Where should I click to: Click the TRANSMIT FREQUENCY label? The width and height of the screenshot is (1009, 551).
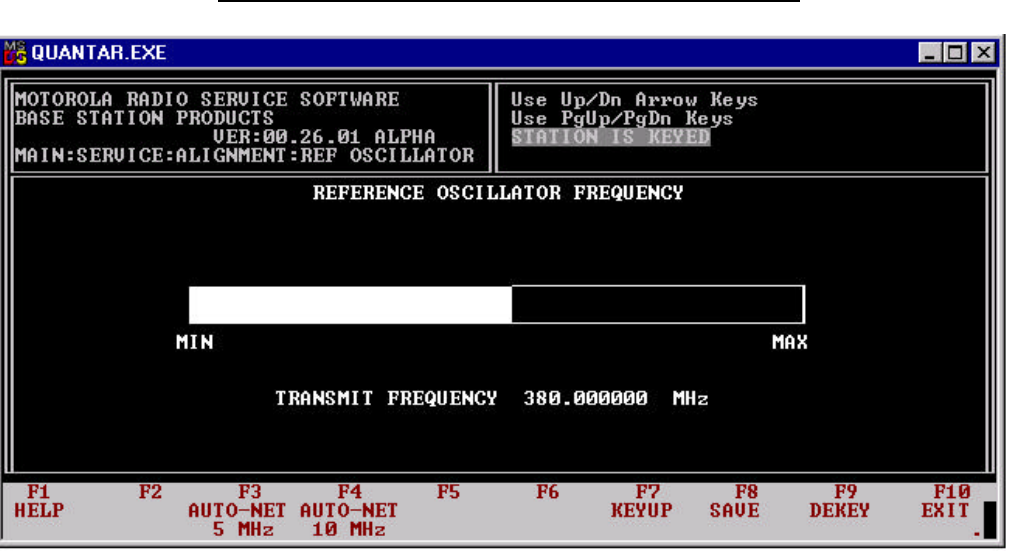(386, 398)
